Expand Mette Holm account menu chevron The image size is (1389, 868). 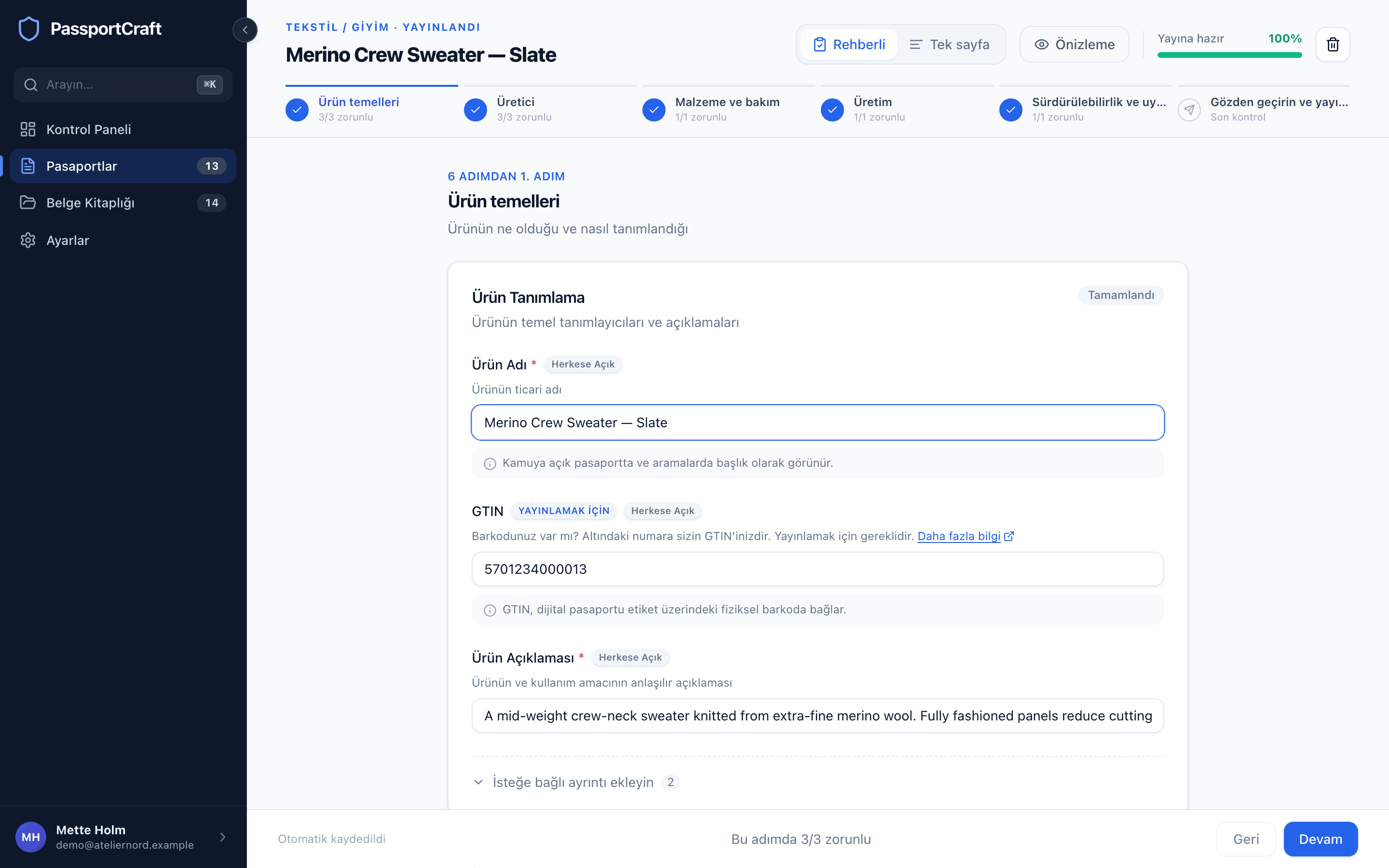click(x=223, y=837)
